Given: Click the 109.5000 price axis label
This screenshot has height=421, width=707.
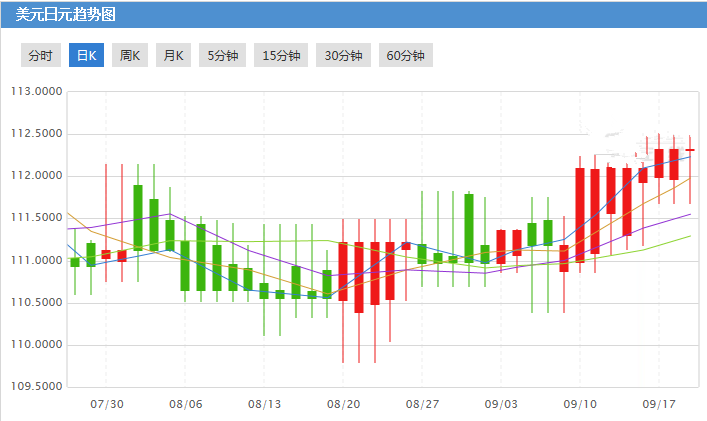Looking at the screenshot, I should click(36, 387).
